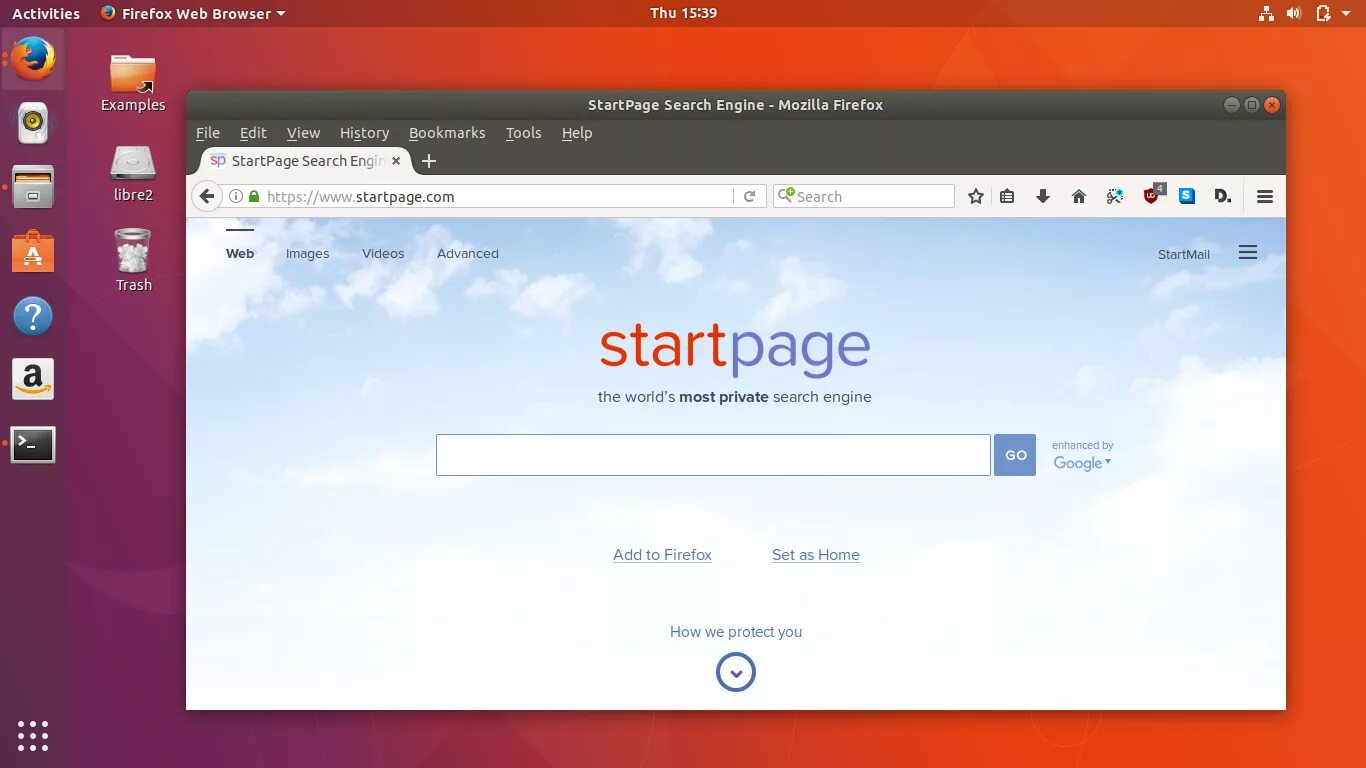The width and height of the screenshot is (1366, 768).
Task: Switch to the Videos search tab
Action: pos(383,253)
